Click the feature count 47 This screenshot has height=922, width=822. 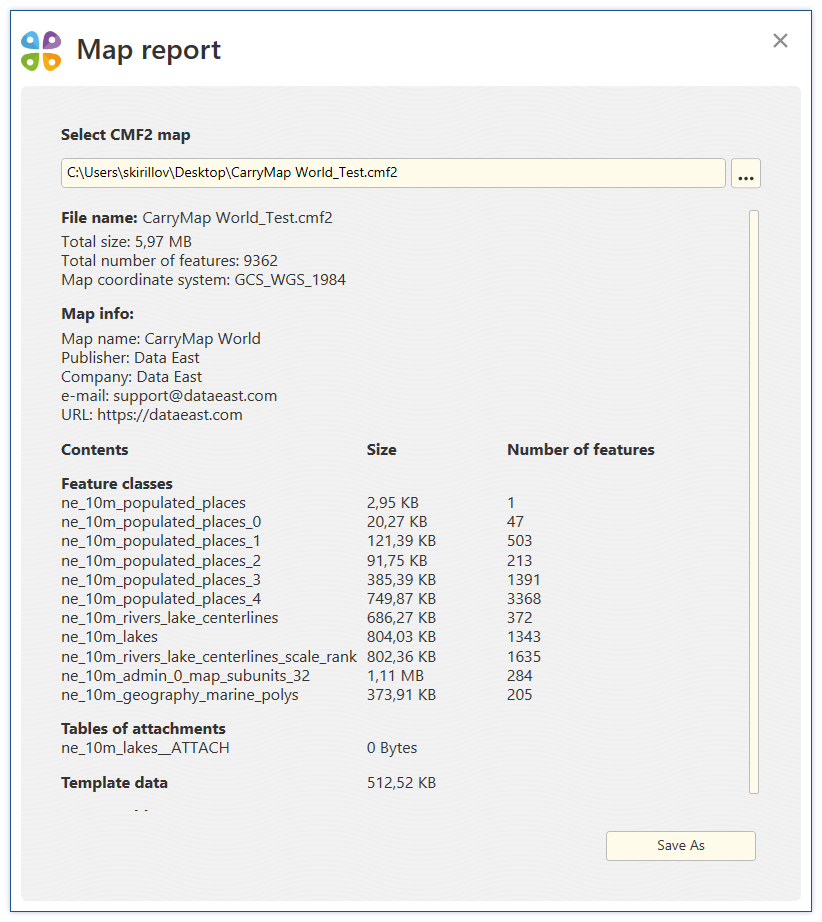515,522
